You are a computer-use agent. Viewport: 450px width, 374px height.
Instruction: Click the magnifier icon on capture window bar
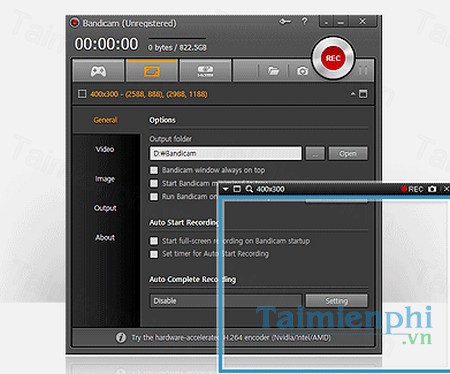[249, 189]
